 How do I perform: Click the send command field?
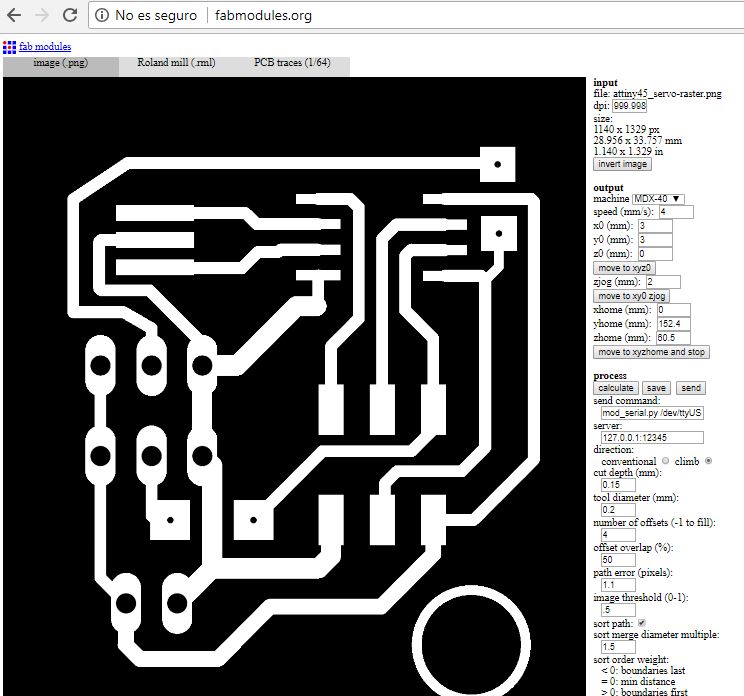click(x=652, y=413)
